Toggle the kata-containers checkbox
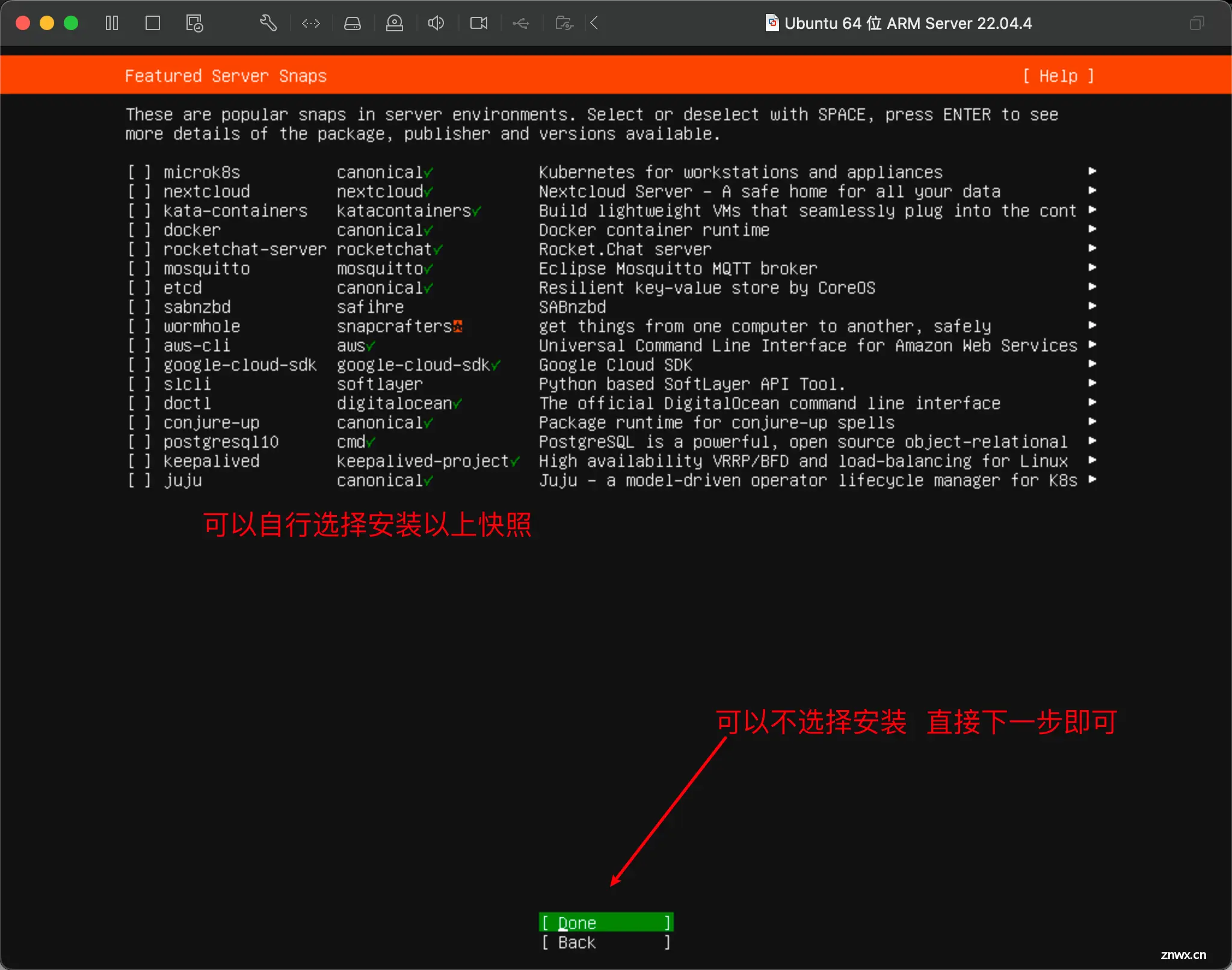Image resolution: width=1232 pixels, height=970 pixels. 139,211
